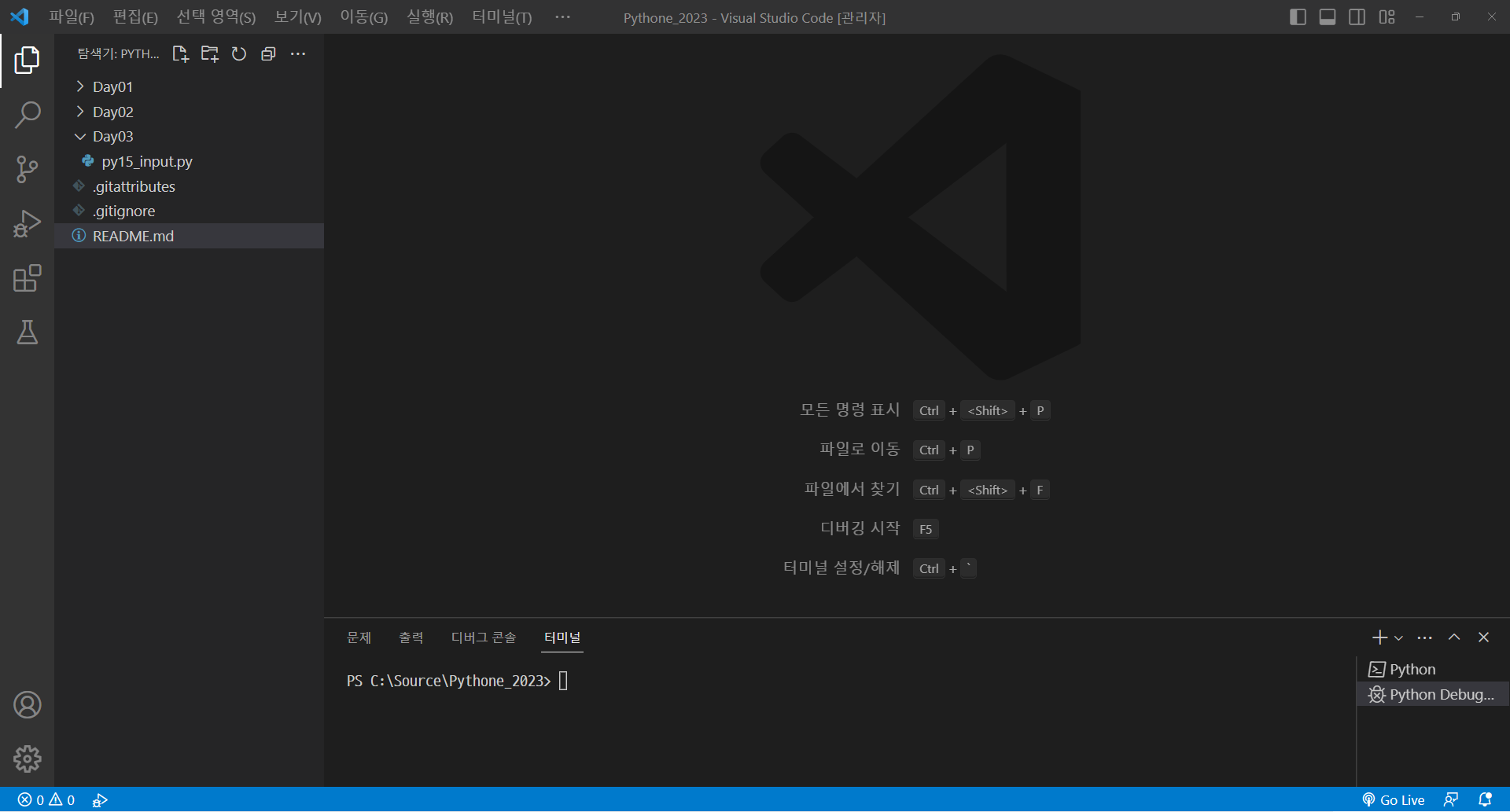
Task: Open the .gitignore file
Action: pos(189,211)
